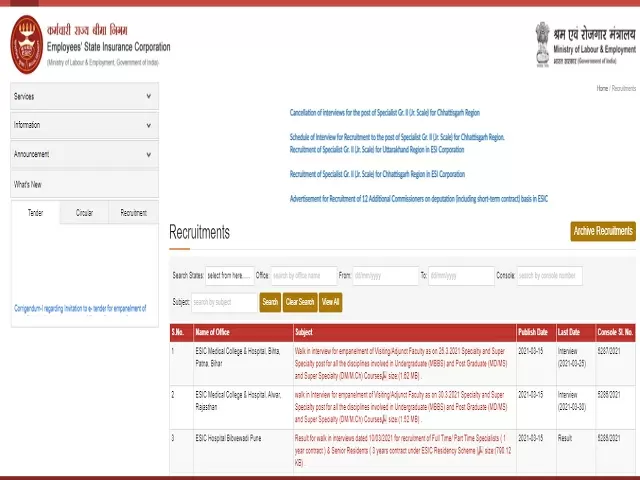Click the Archive Recruitments button
This screenshot has height=480, width=640.
coord(602,232)
